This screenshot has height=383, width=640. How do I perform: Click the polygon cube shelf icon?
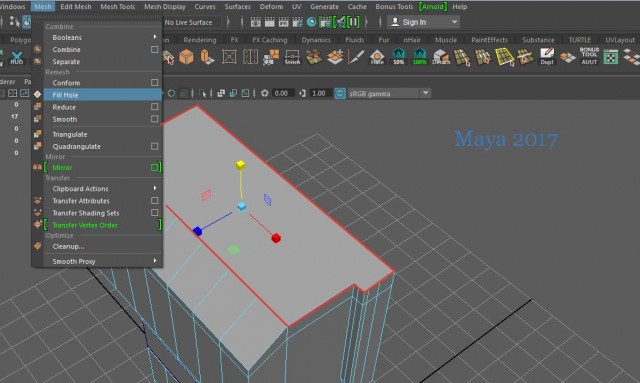(186, 57)
